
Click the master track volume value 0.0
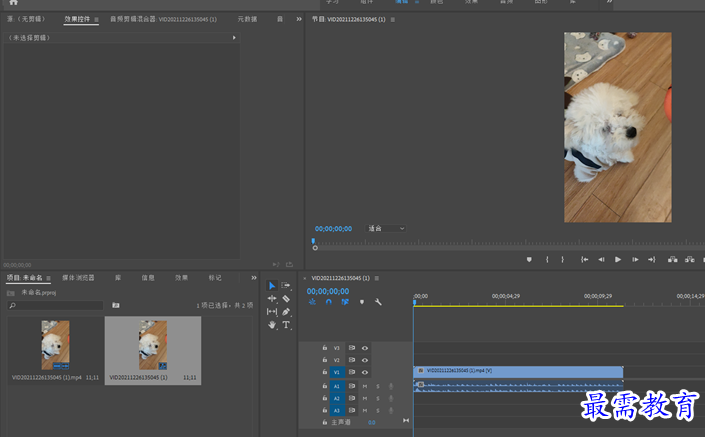point(371,423)
